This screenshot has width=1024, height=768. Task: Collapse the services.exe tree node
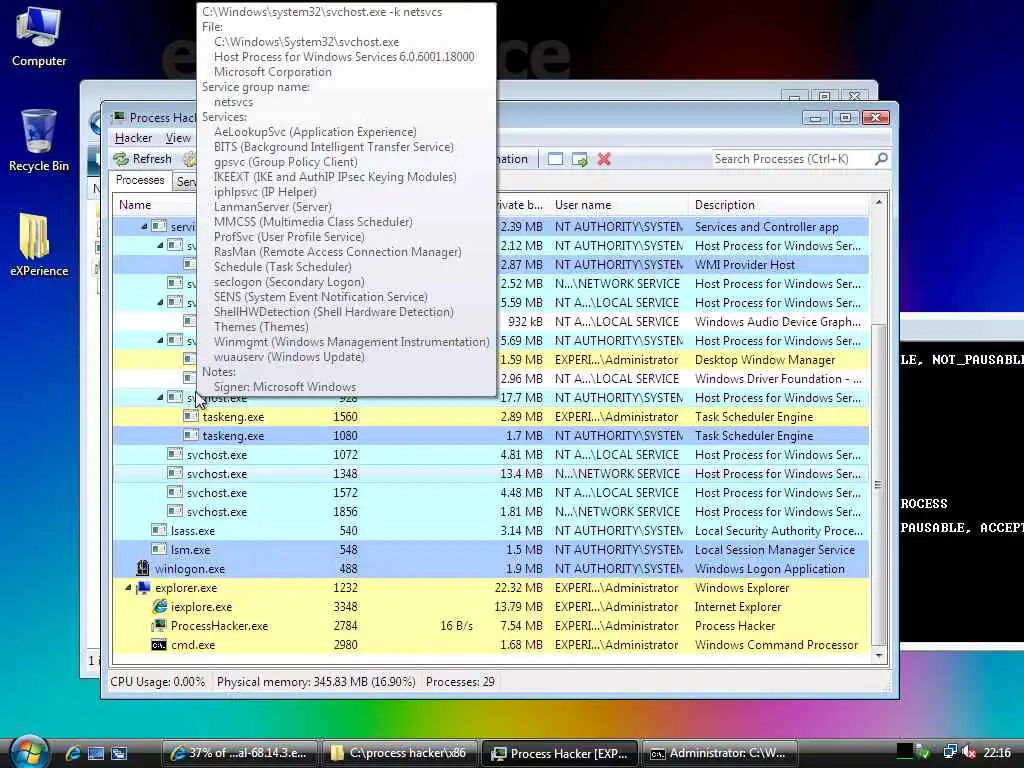coord(144,227)
